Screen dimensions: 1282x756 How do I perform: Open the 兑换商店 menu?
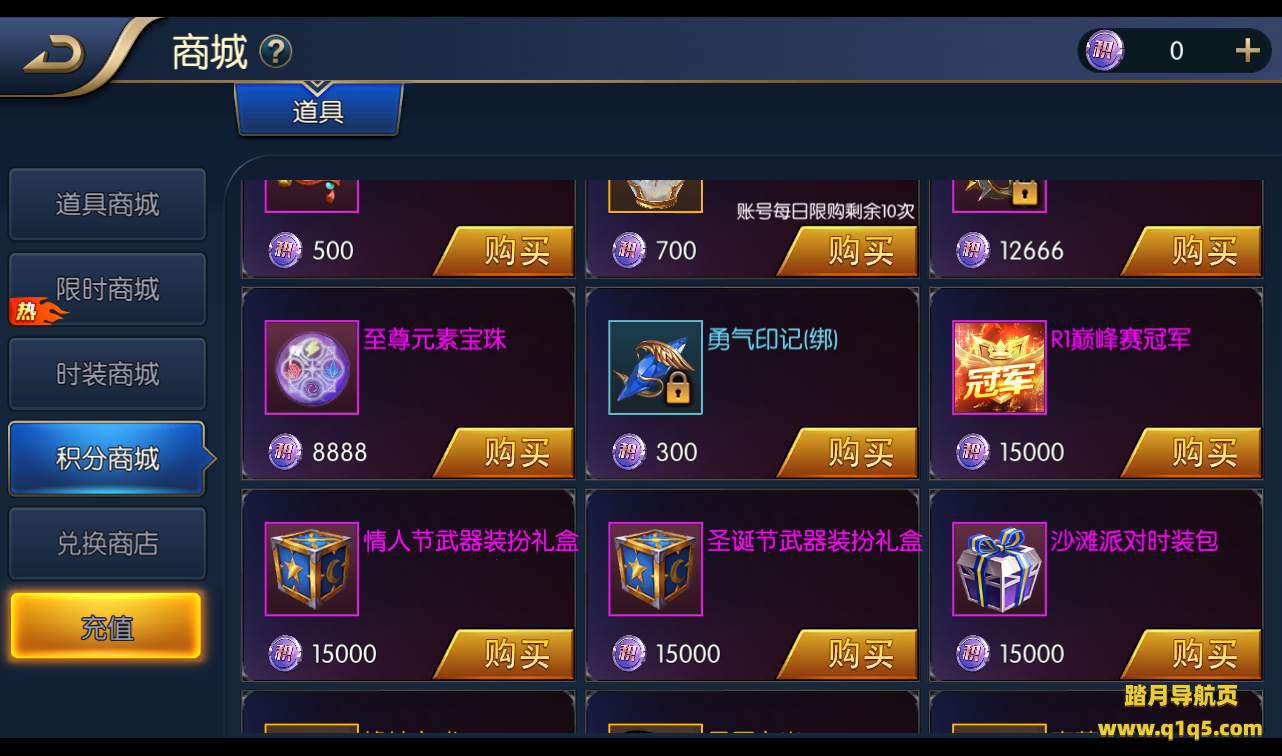pos(107,544)
